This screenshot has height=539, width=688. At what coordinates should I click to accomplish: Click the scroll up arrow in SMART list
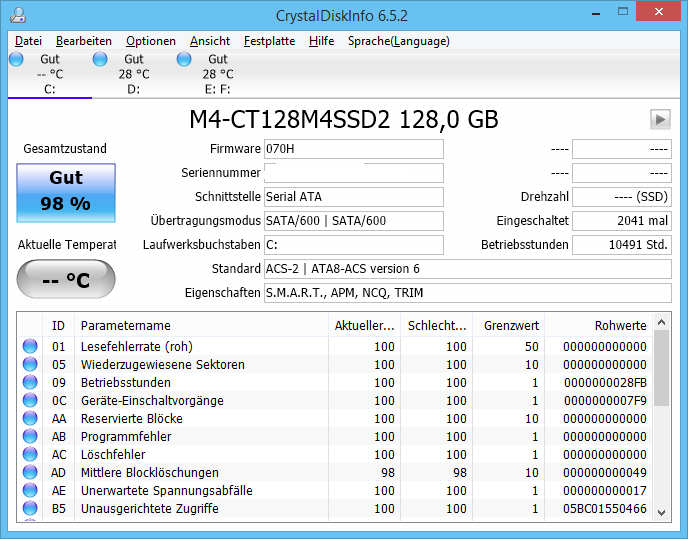pos(662,323)
